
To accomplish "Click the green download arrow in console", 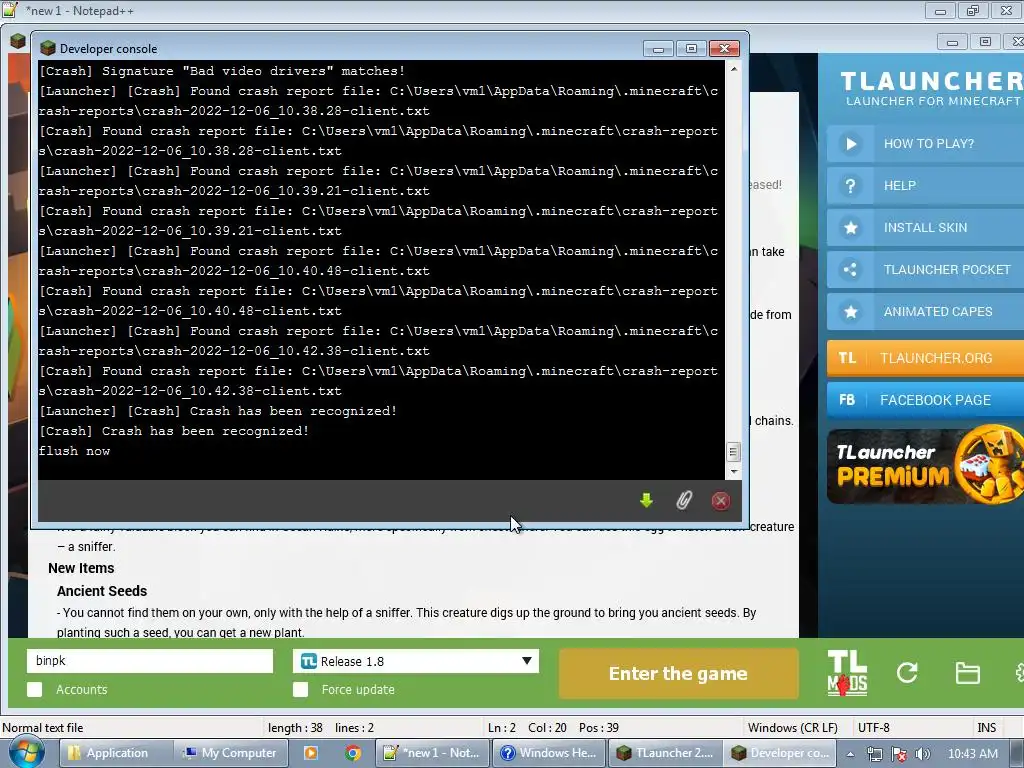I will click(x=646, y=501).
